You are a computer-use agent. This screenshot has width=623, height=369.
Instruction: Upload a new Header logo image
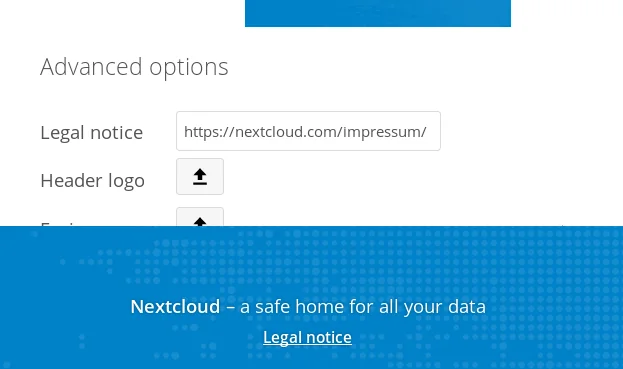(200, 177)
